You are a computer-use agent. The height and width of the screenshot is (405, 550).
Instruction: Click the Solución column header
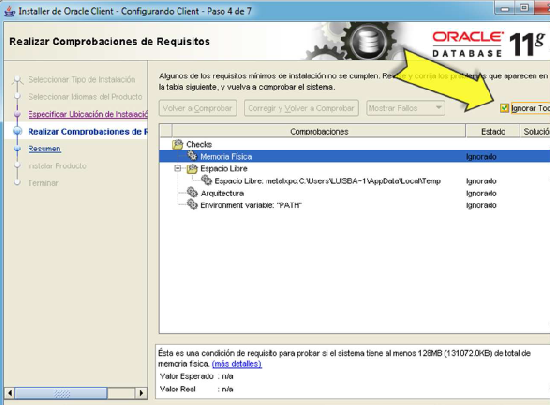coord(535,131)
